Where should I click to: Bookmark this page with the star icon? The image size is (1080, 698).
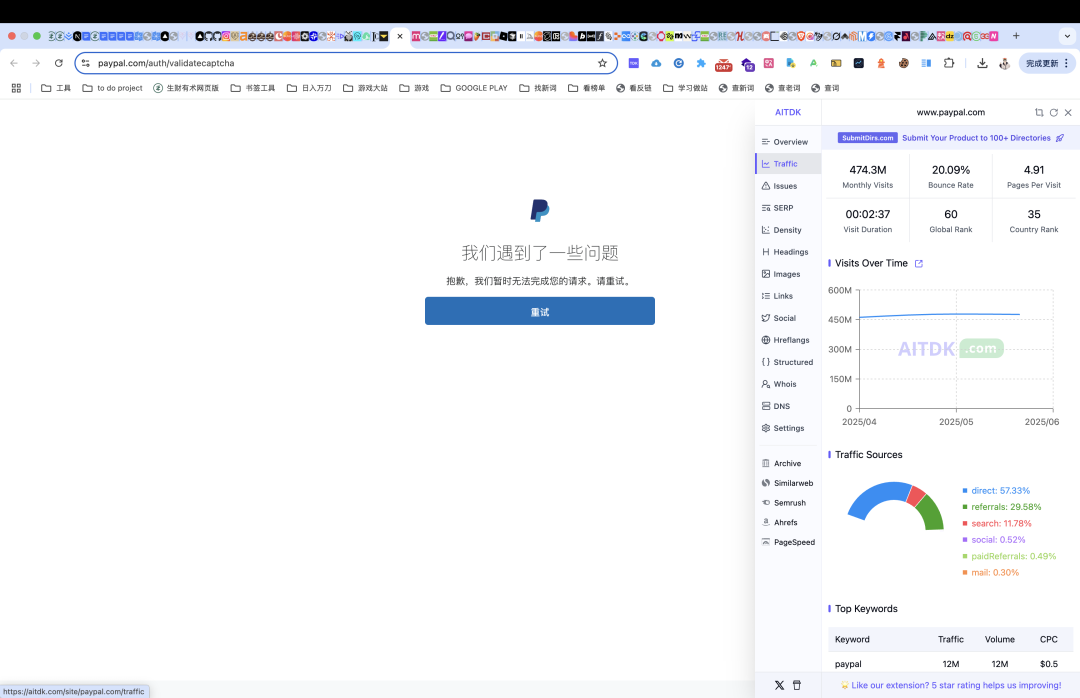[x=603, y=63]
